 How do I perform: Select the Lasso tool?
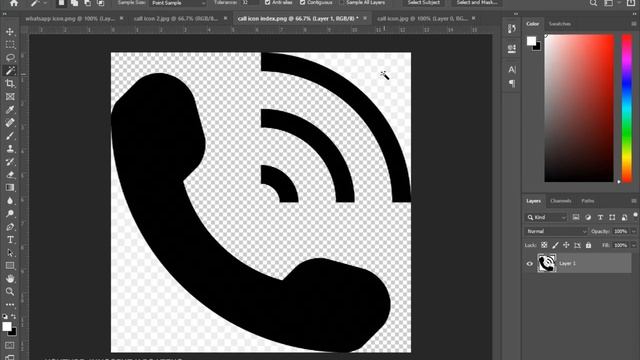point(10,58)
